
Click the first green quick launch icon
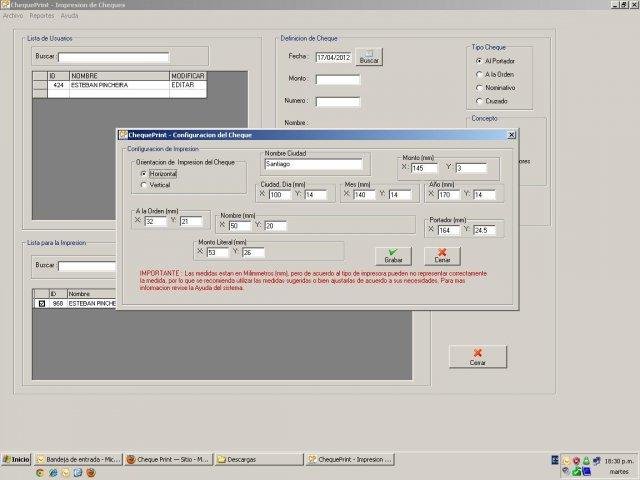point(40,473)
